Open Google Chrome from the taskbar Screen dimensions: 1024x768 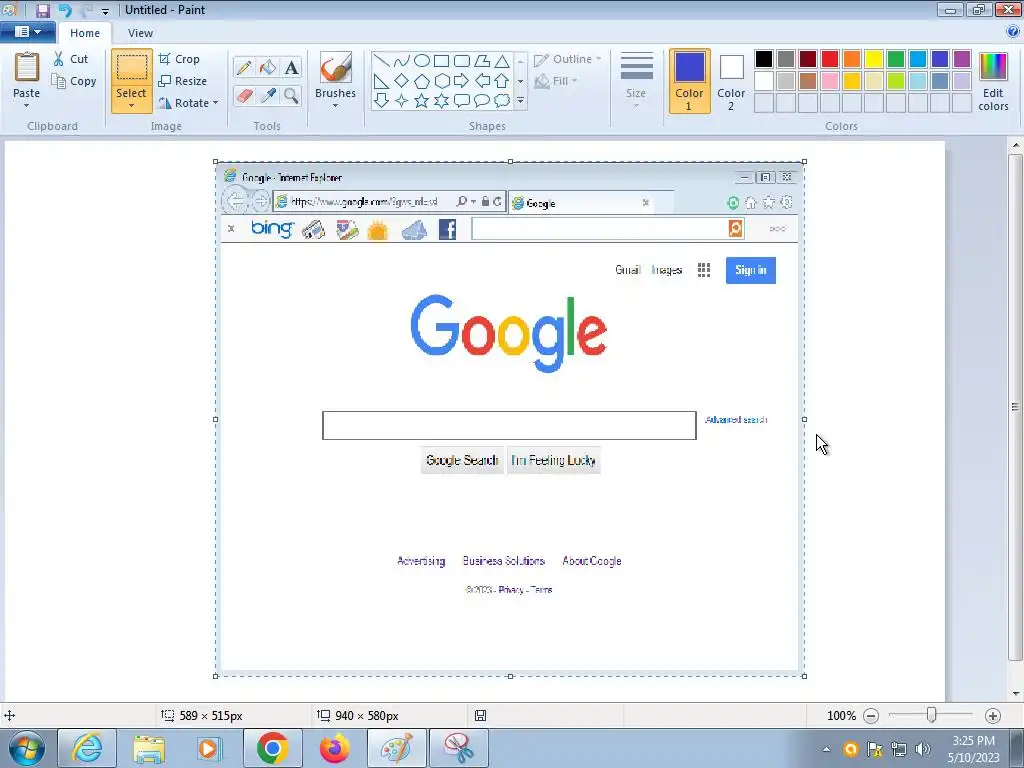pos(273,748)
